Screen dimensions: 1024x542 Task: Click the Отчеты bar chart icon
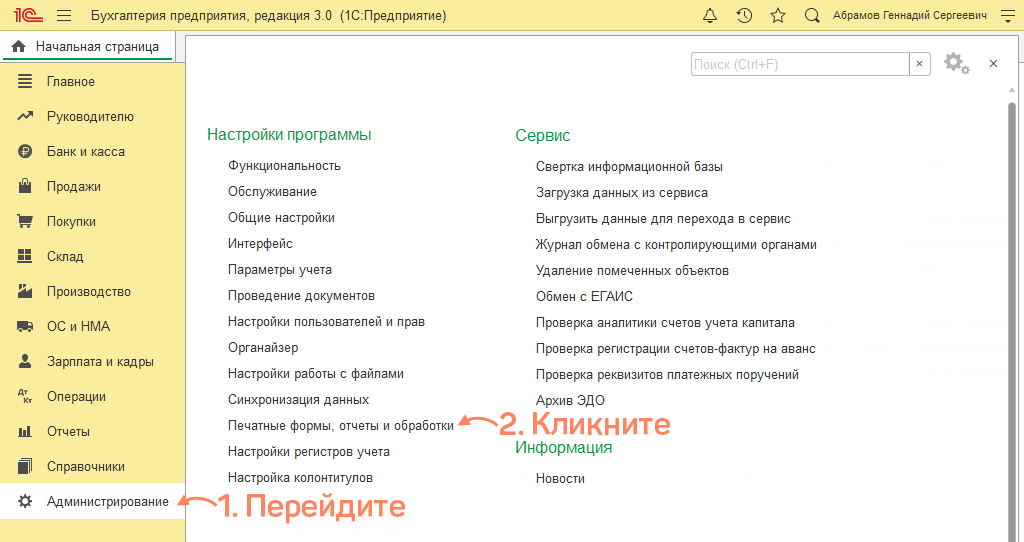point(25,432)
